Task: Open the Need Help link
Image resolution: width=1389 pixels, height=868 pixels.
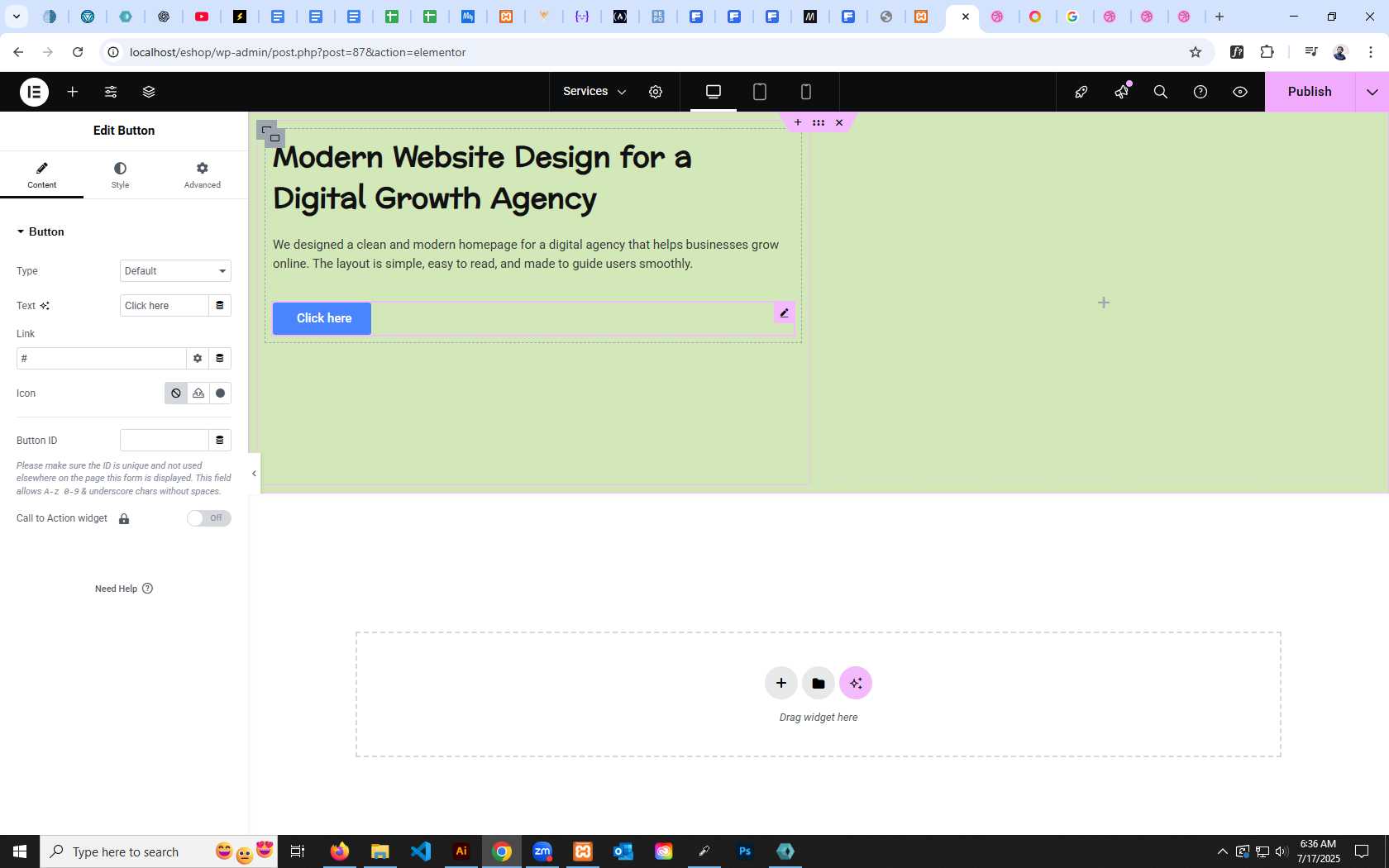Action: [x=124, y=589]
